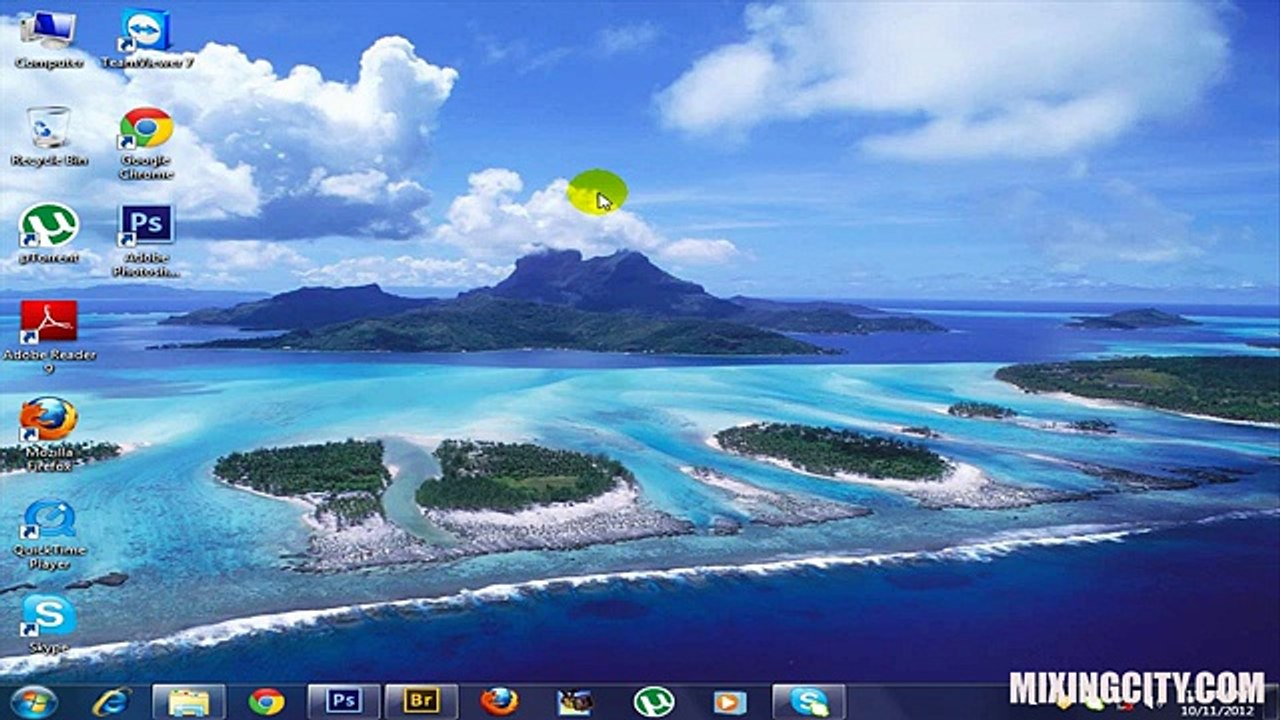Launch Firefox from the taskbar
Screen dimensions: 1280x720
[499, 701]
